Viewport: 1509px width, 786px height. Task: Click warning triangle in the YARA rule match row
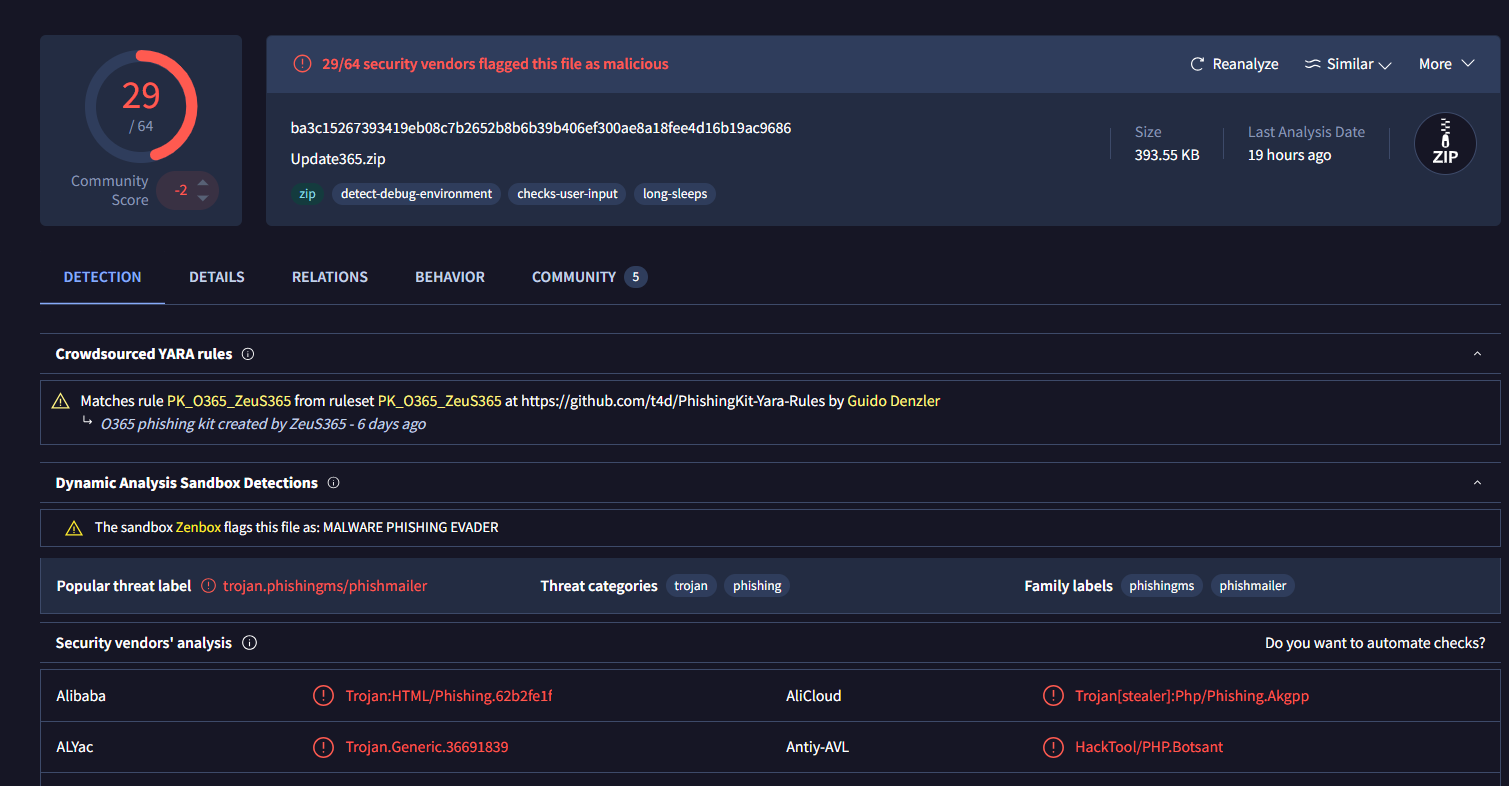(61, 401)
